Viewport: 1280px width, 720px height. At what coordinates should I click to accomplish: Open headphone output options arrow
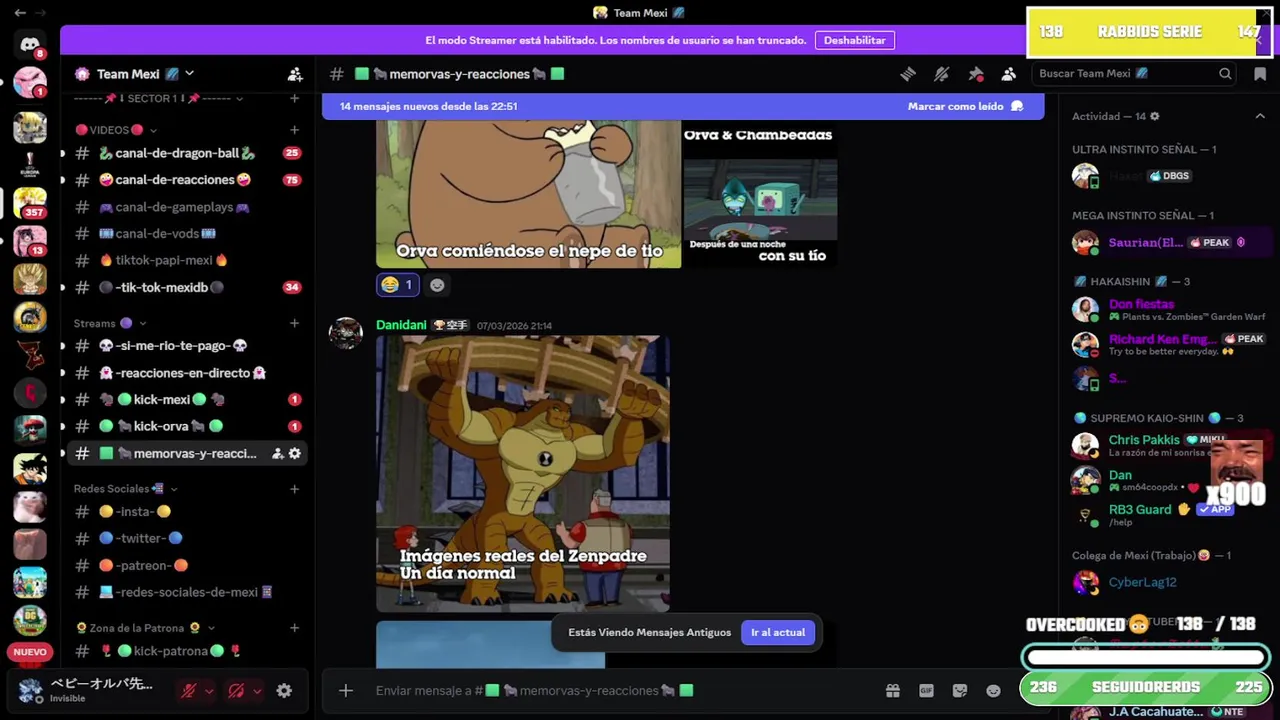click(256, 690)
